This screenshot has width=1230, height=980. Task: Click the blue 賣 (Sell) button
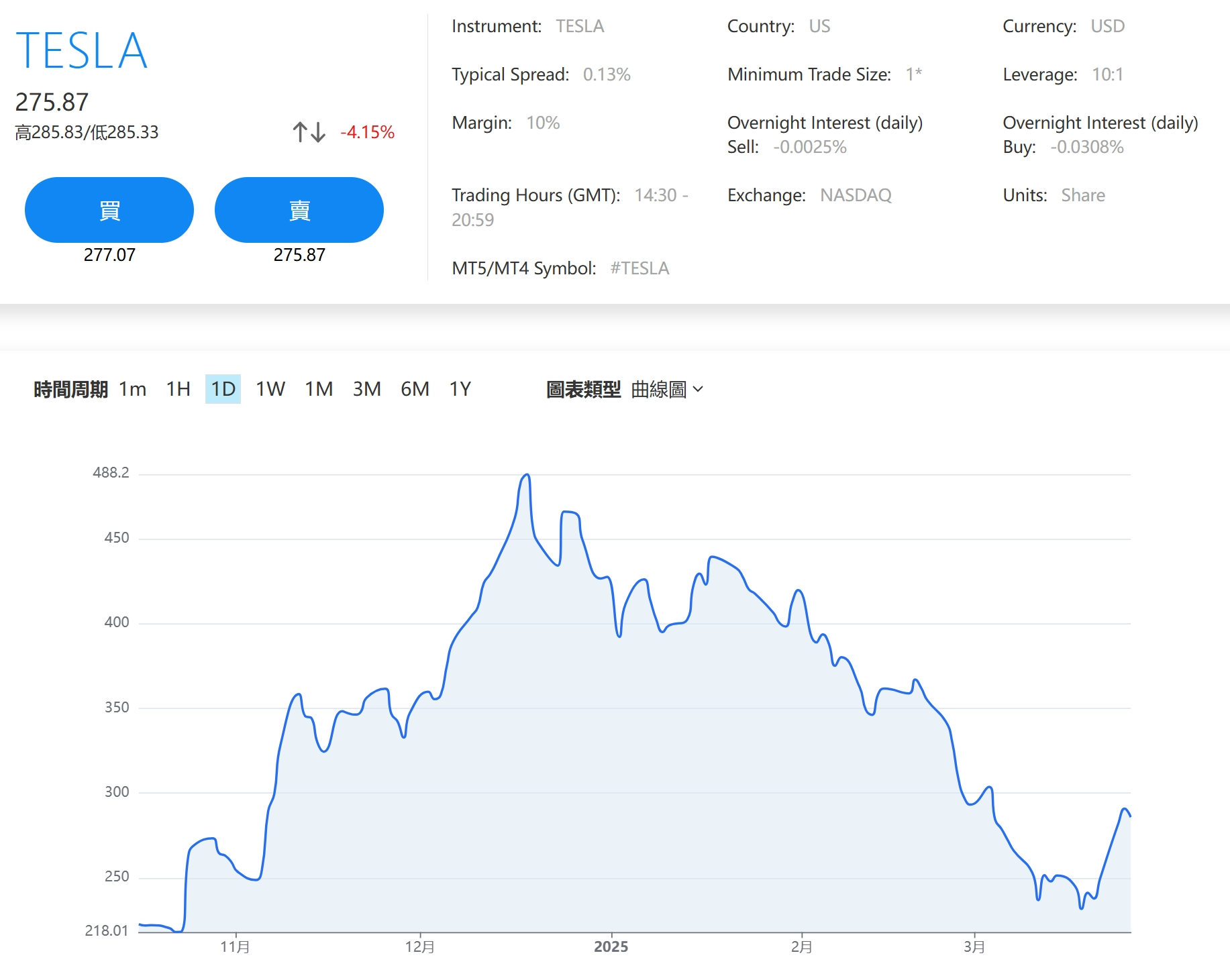point(299,210)
